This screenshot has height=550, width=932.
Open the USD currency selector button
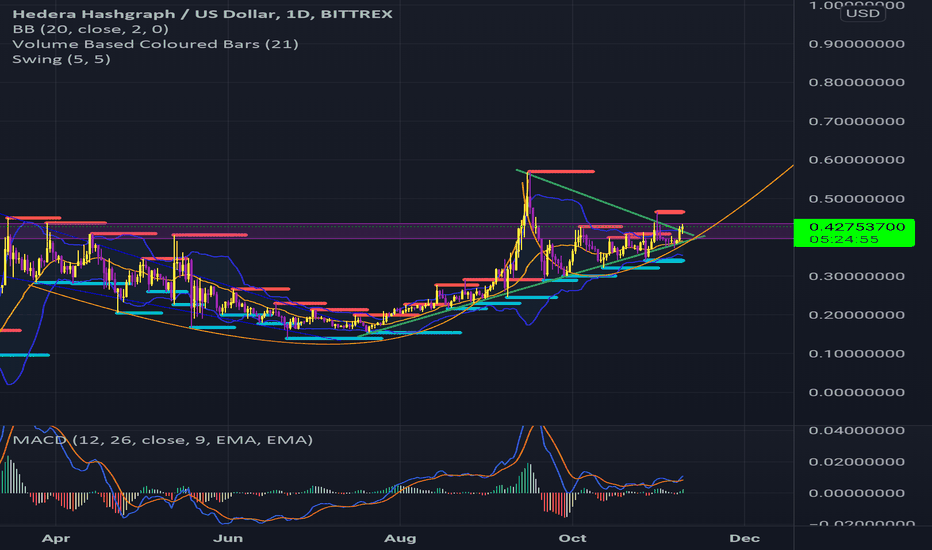862,13
